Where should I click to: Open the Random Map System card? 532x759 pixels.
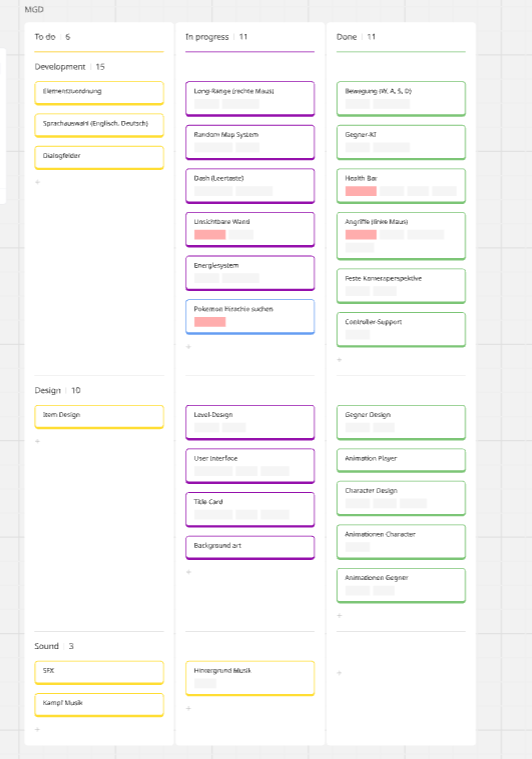[x=250, y=142]
